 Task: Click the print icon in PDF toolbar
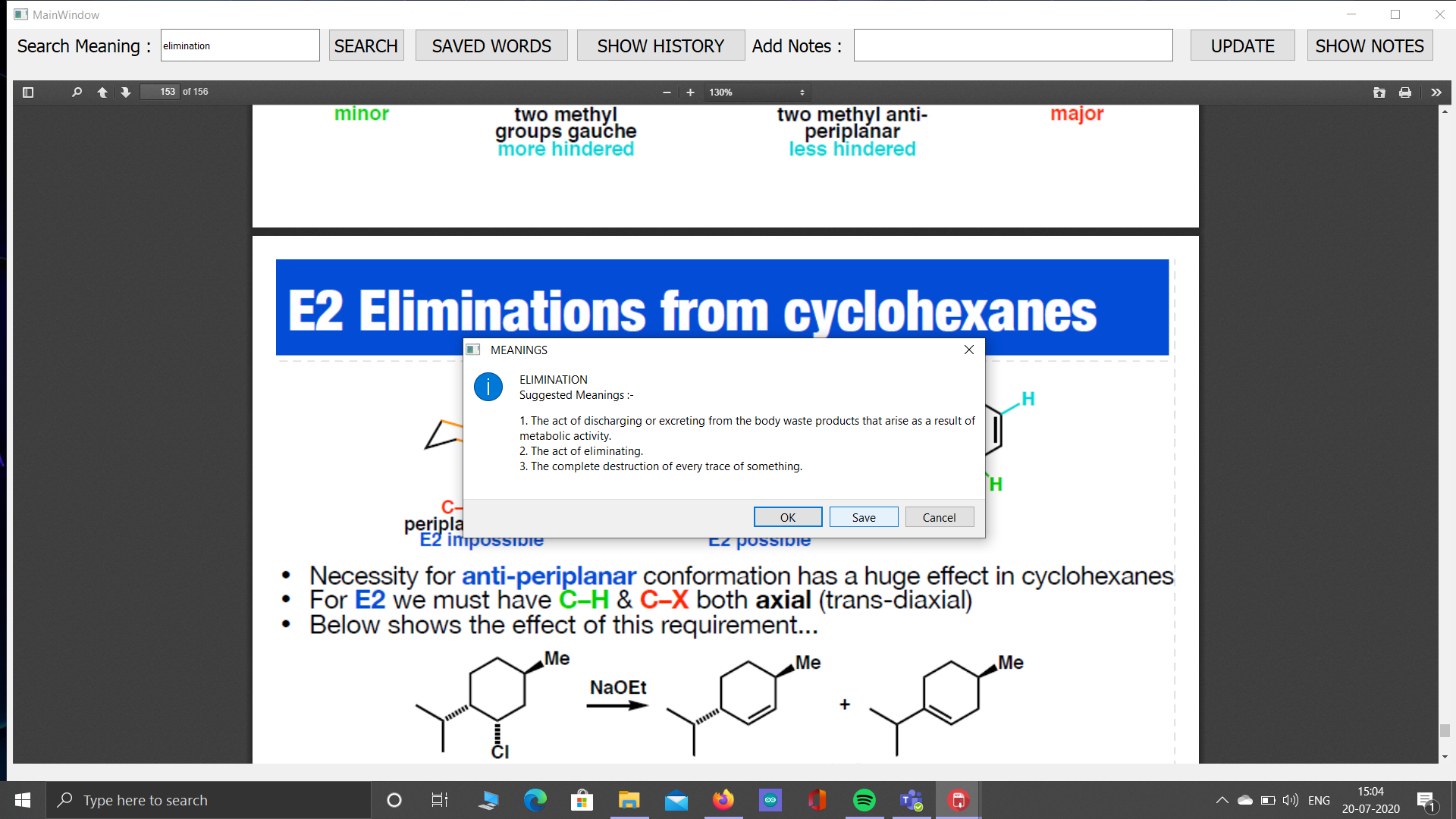(1405, 92)
